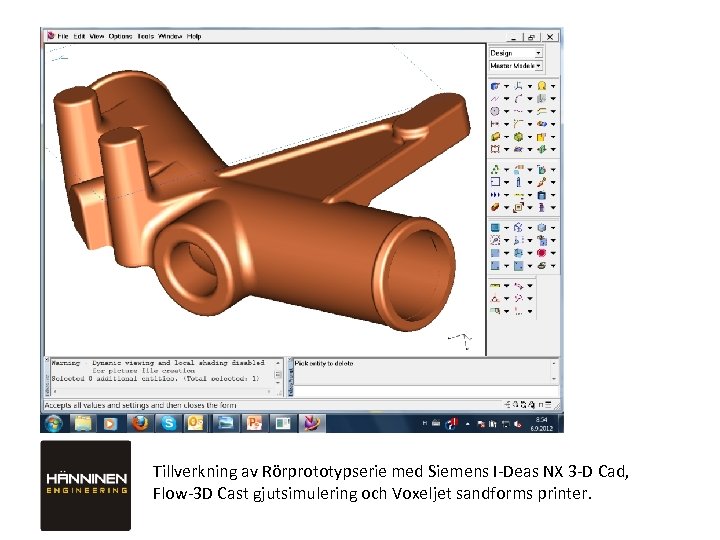This screenshot has width=720, height=540.
Task: Click the three blue arrows icon
Action: point(495,195)
